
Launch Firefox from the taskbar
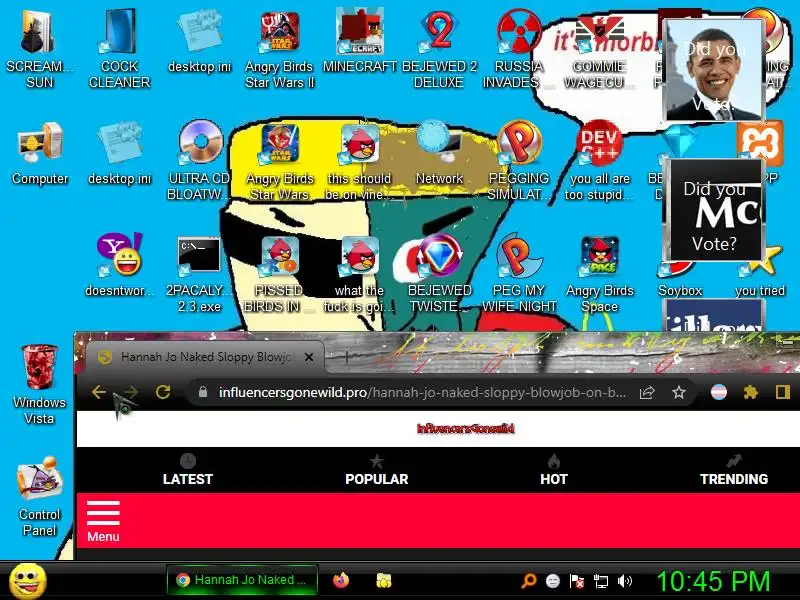pos(341,580)
